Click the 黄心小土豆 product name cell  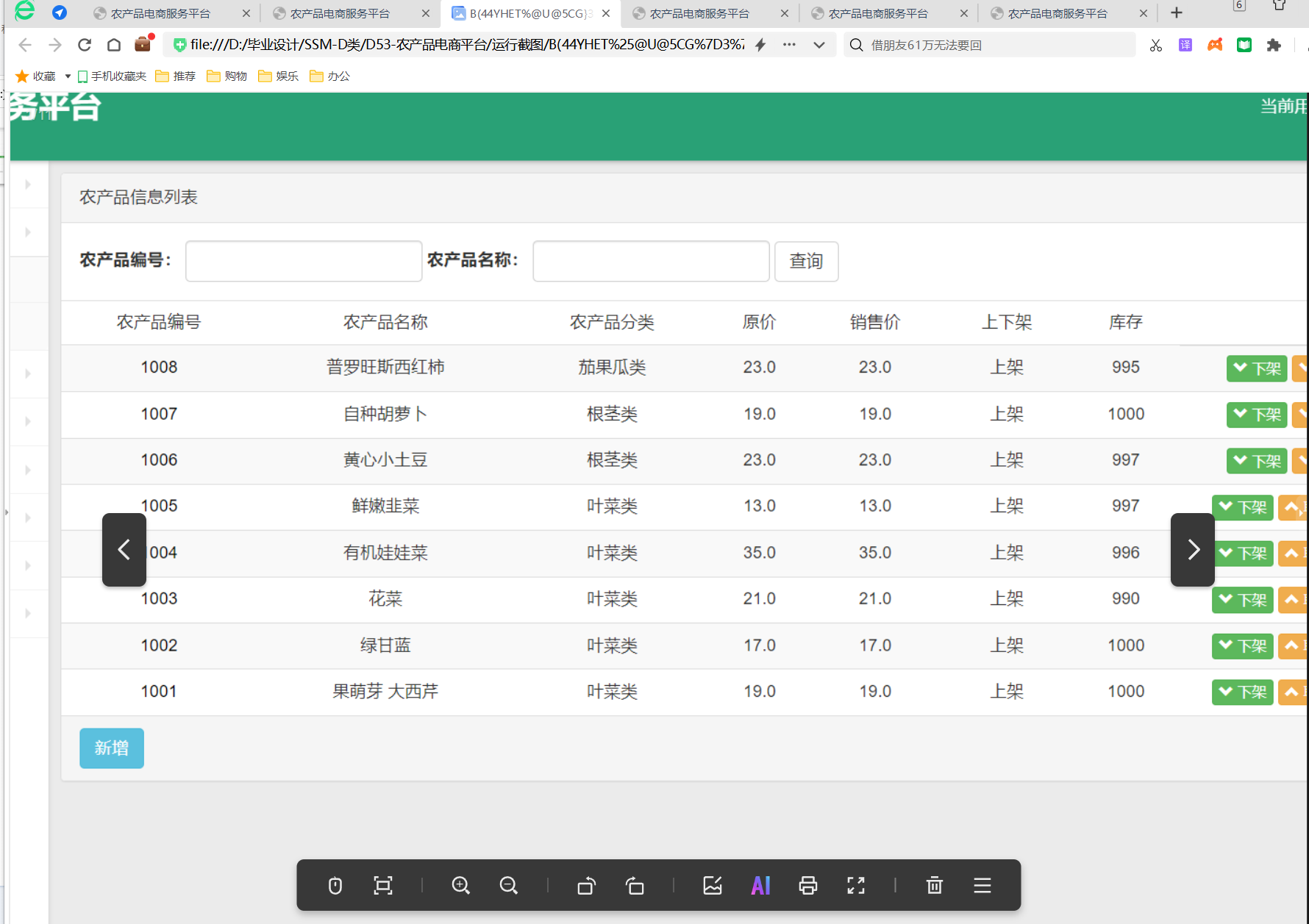coord(385,459)
